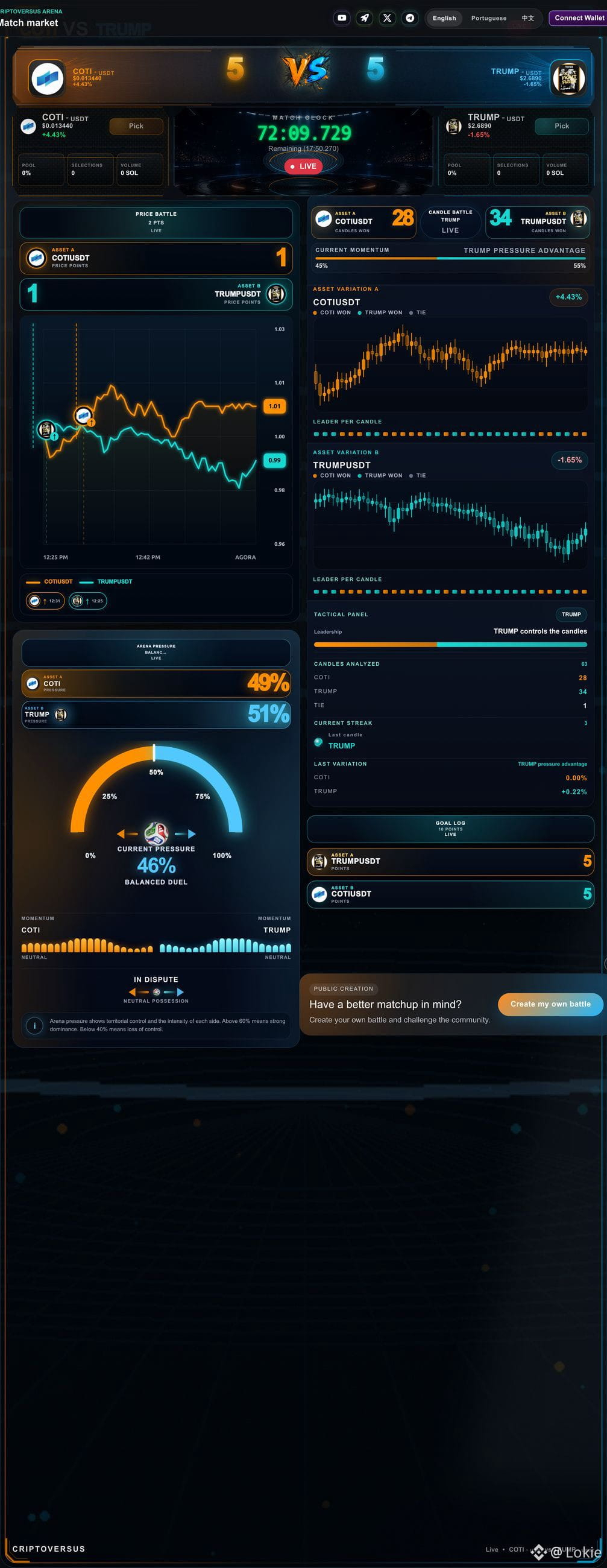607x1568 pixels.
Task: Click TRUMPUSDT icon in Candle Battle card
Action: tap(579, 218)
